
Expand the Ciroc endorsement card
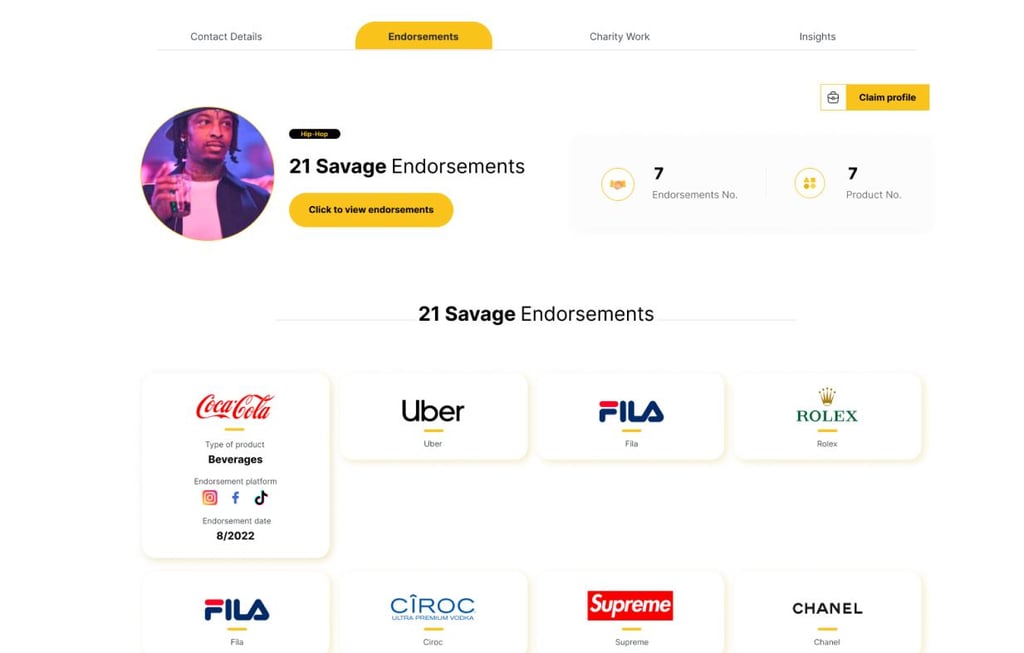tap(433, 613)
